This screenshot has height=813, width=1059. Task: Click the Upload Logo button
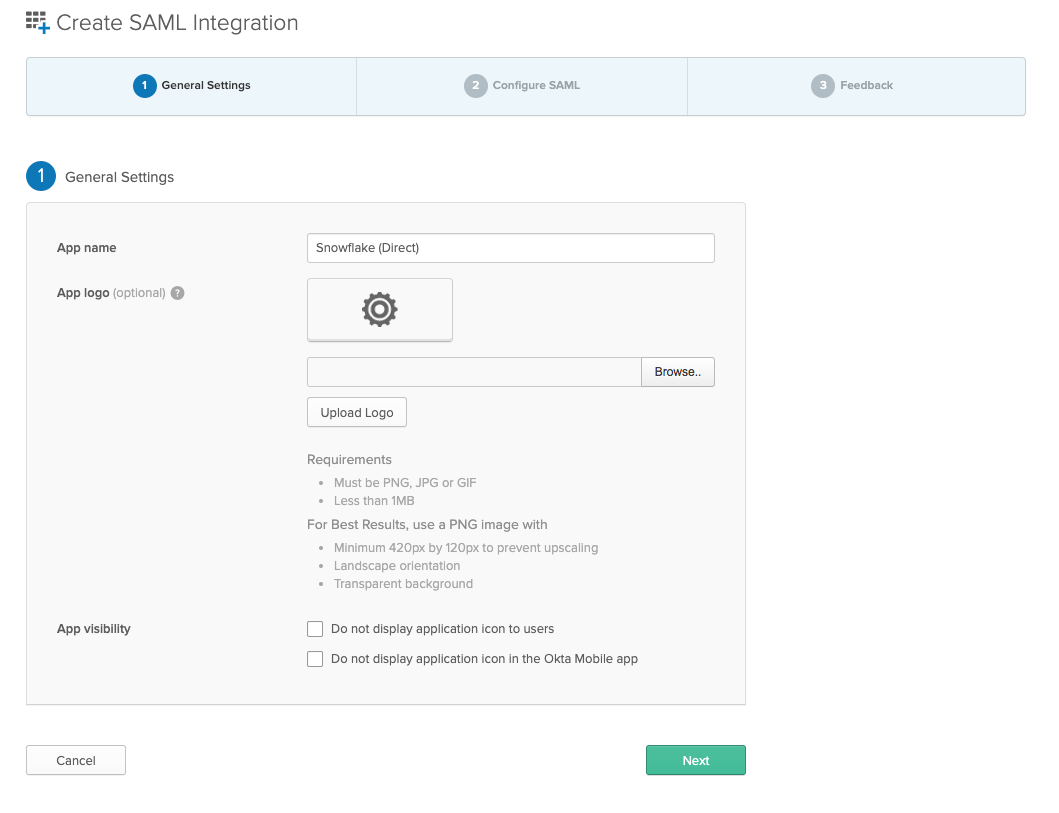[357, 413]
